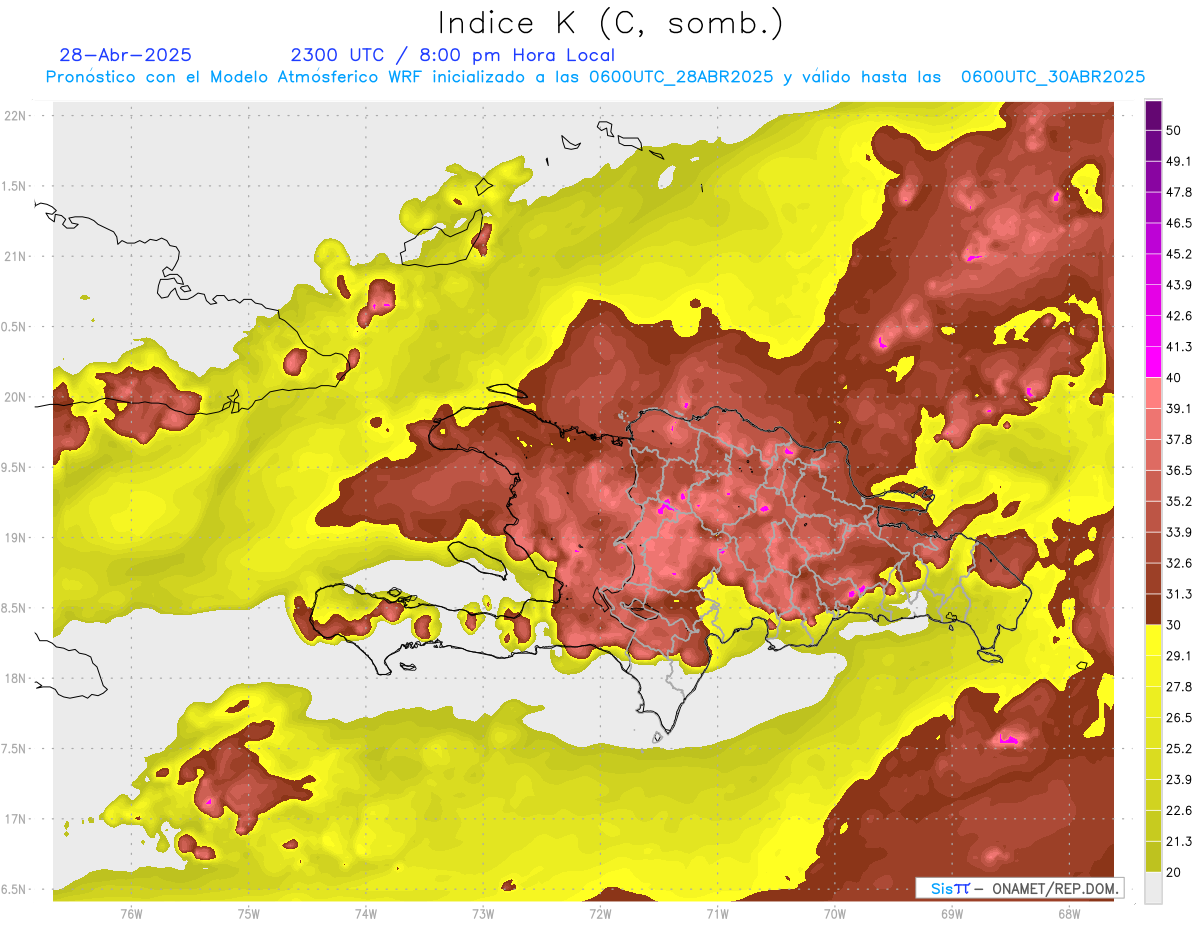Click the "72W" longitude axis label
The width and height of the screenshot is (1200, 927).
[x=600, y=913]
